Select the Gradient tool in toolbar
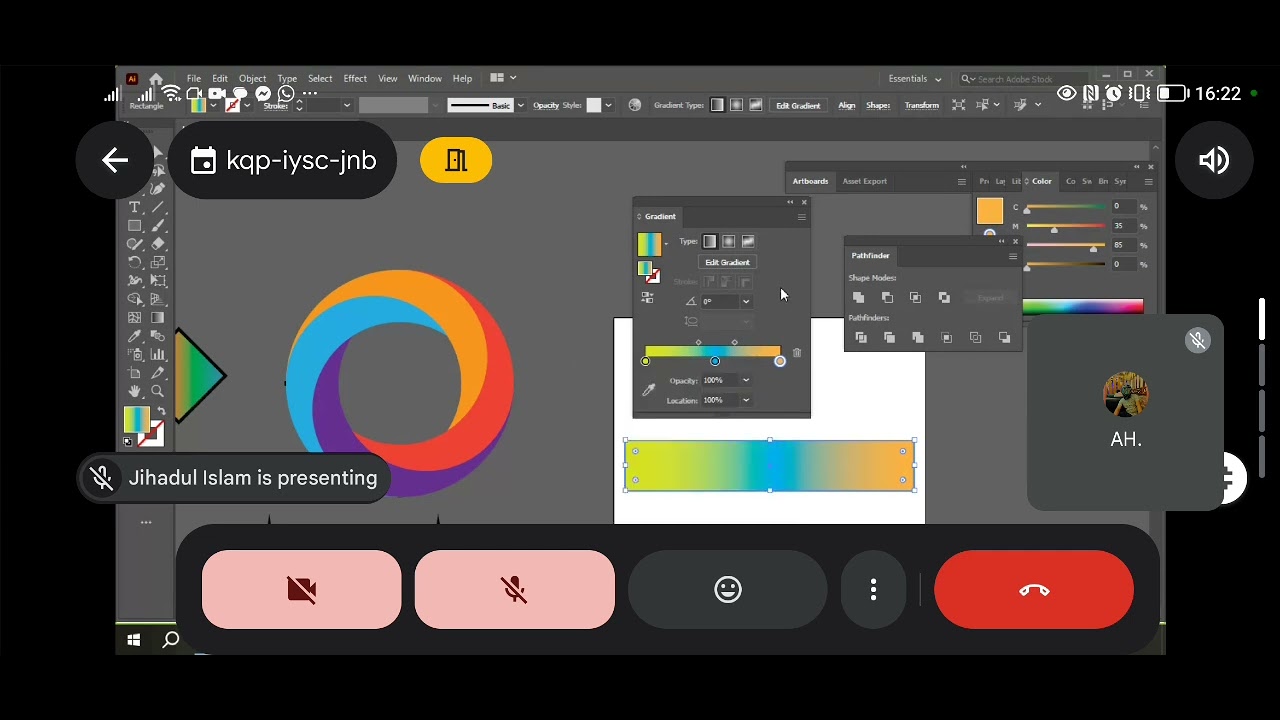Image resolution: width=1280 pixels, height=720 pixels. 158,318
